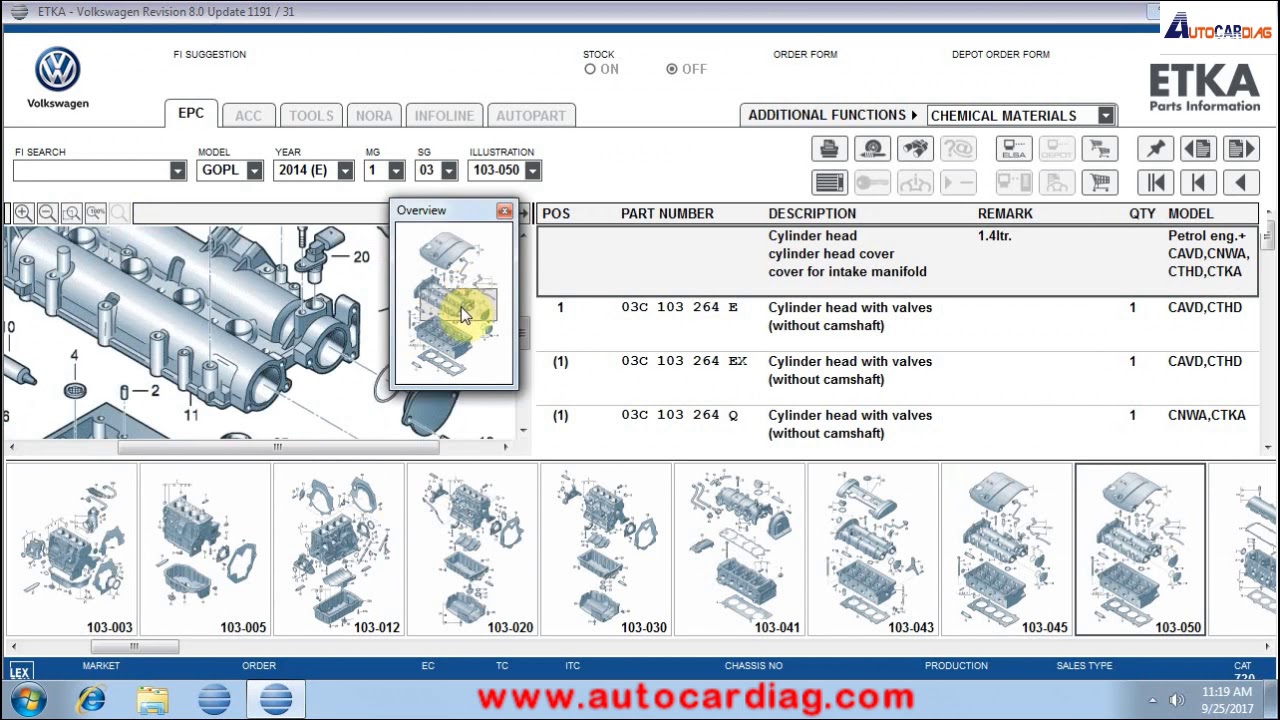Close the Overview popup

504,211
